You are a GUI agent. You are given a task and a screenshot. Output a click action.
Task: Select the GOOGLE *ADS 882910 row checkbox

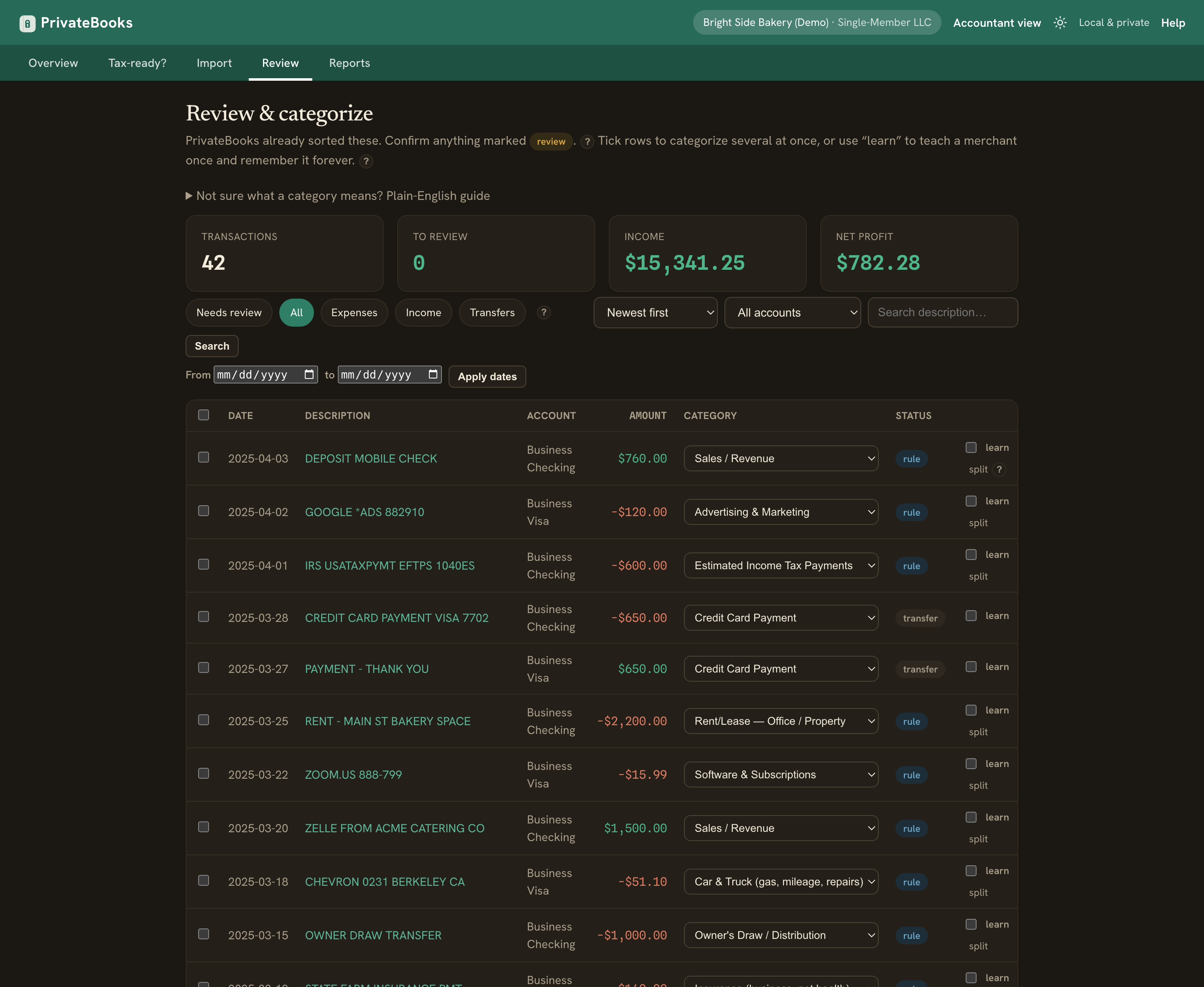point(204,511)
